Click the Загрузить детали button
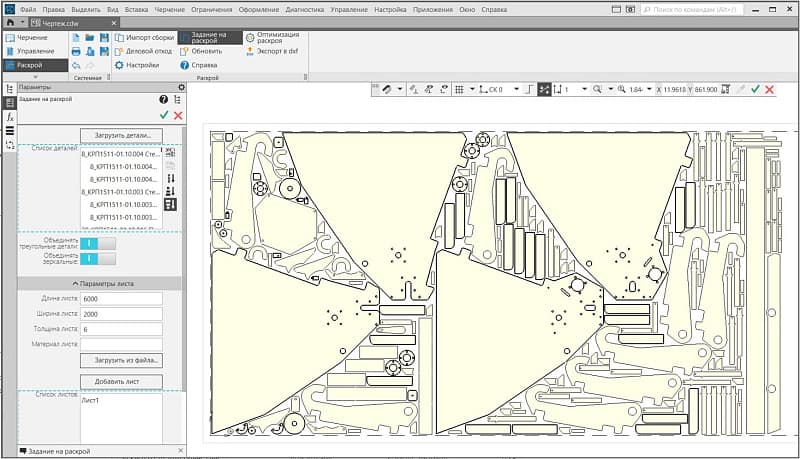This screenshot has height=459, width=800. [121, 134]
